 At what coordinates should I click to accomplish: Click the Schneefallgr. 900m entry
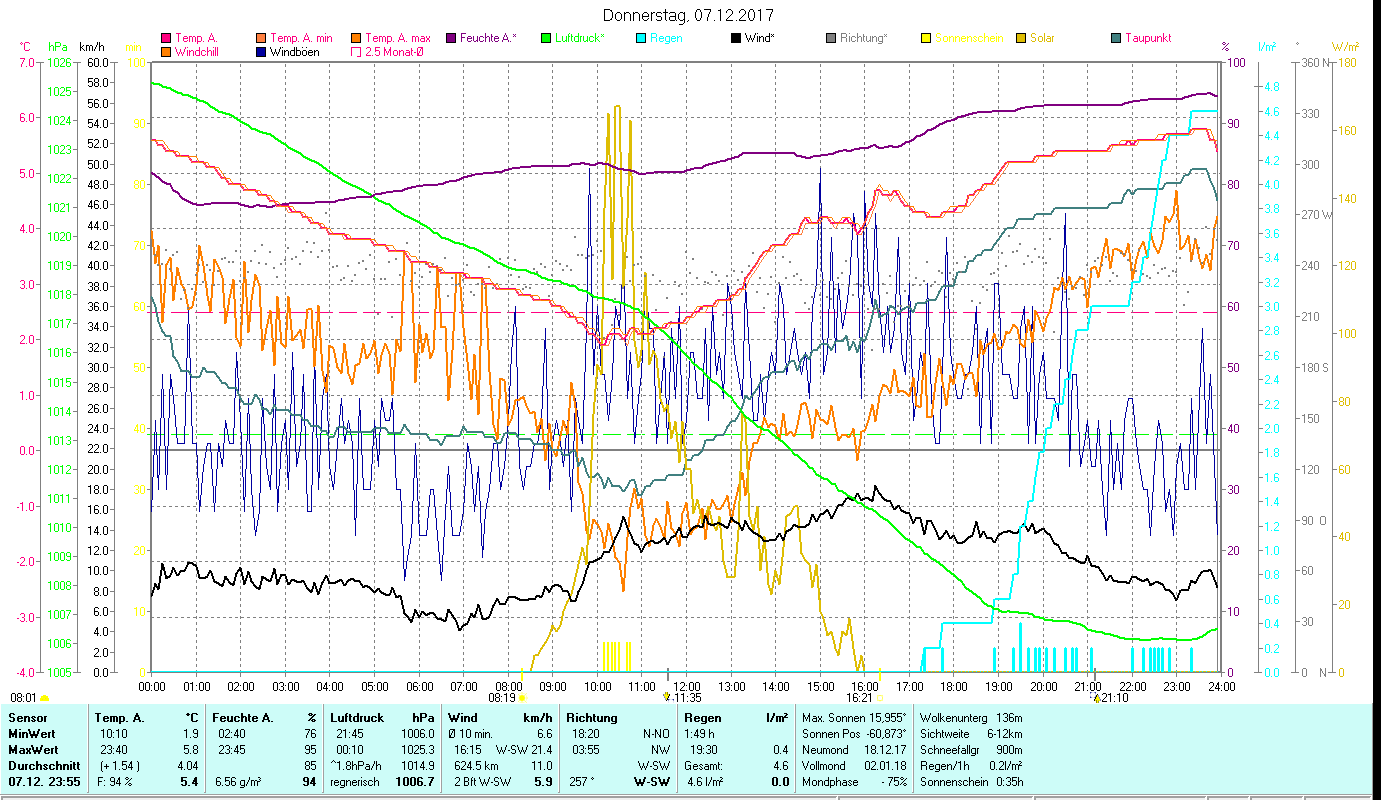click(x=971, y=750)
